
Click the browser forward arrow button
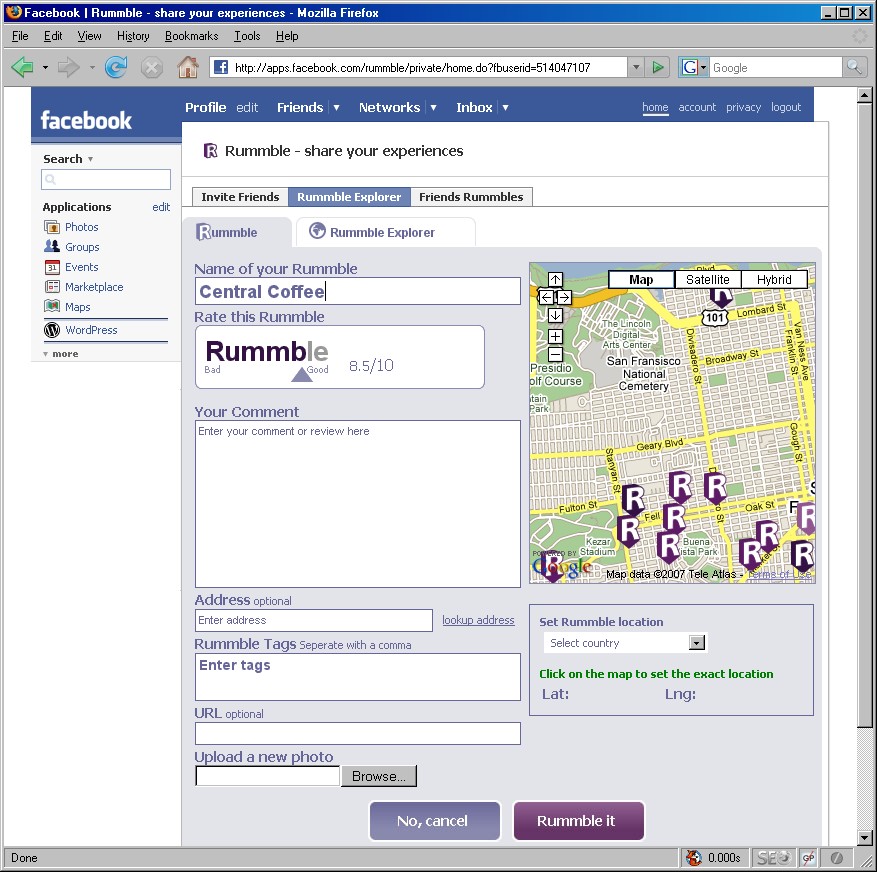tap(68, 68)
